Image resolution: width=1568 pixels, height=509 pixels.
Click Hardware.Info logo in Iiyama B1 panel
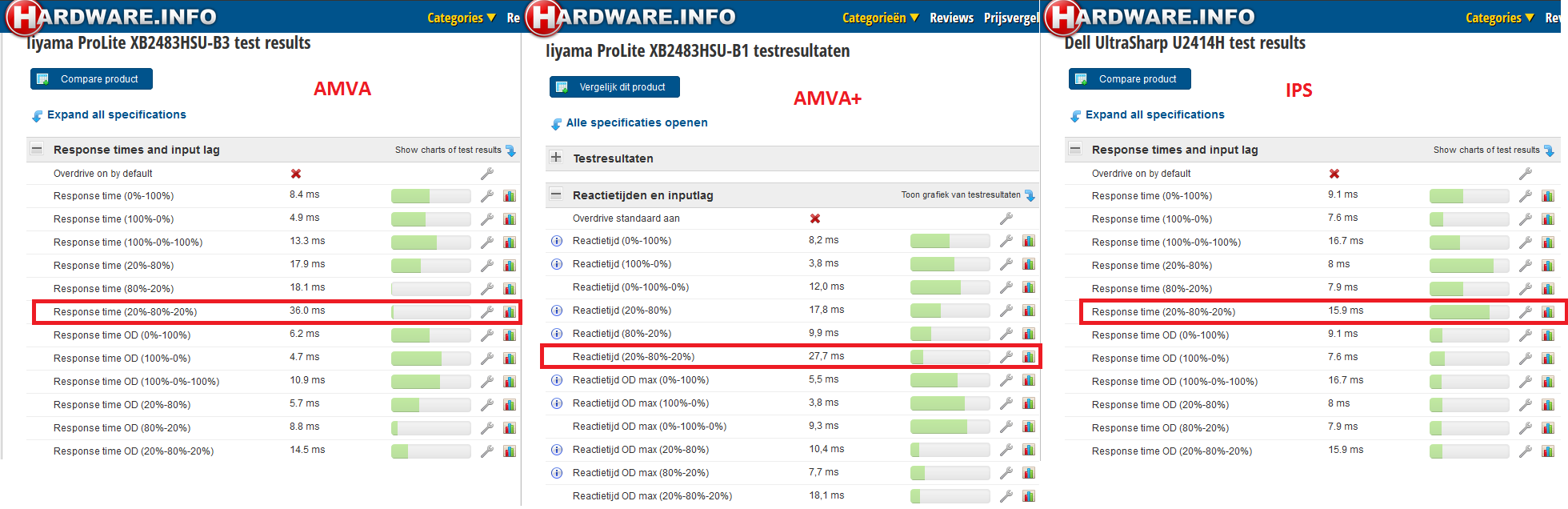[631, 17]
